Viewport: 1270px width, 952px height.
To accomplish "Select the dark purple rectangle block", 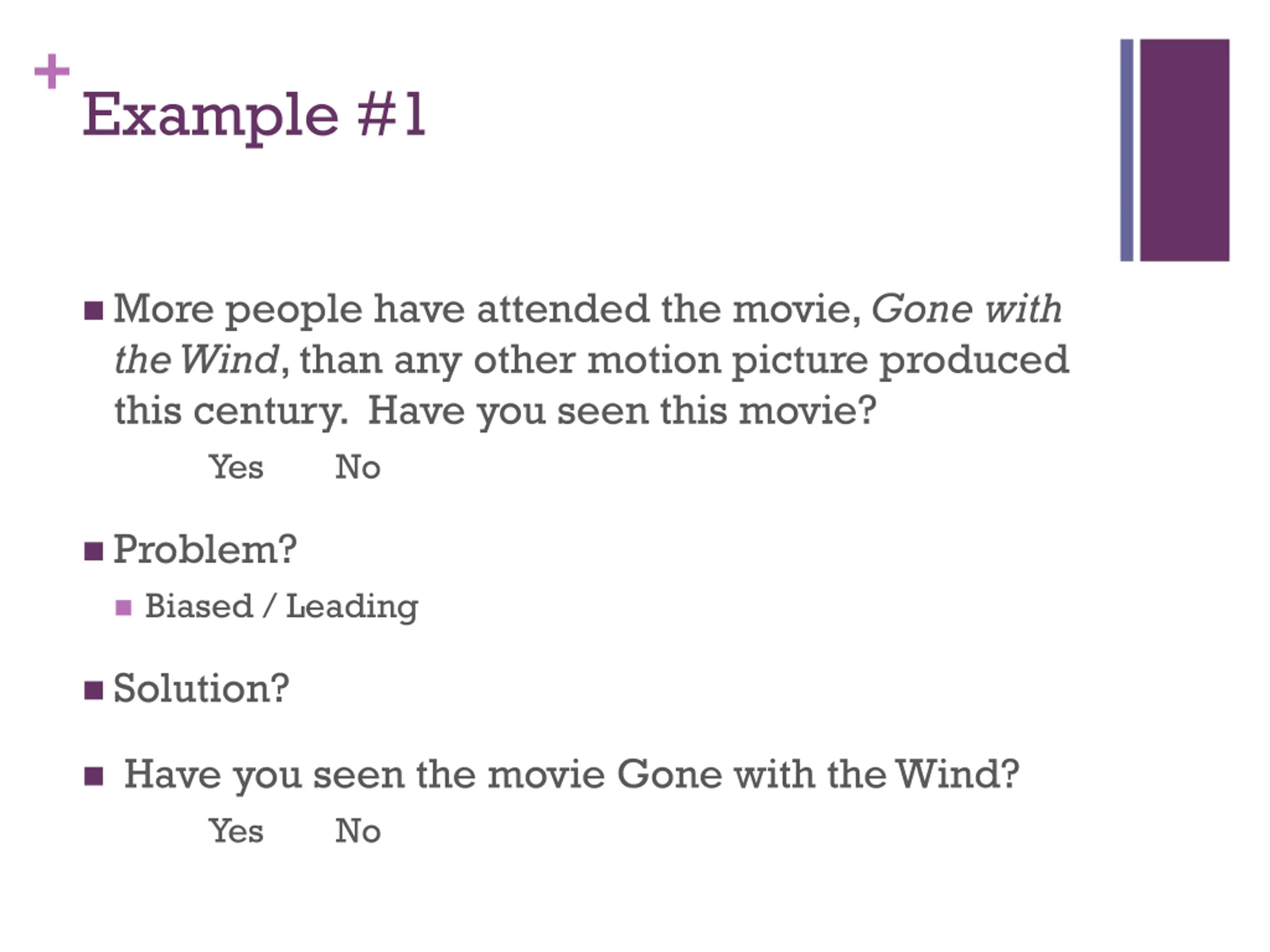I will (x=1185, y=150).
